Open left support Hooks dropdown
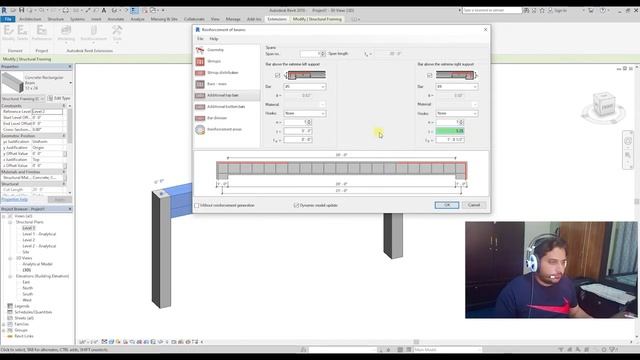 [304, 113]
